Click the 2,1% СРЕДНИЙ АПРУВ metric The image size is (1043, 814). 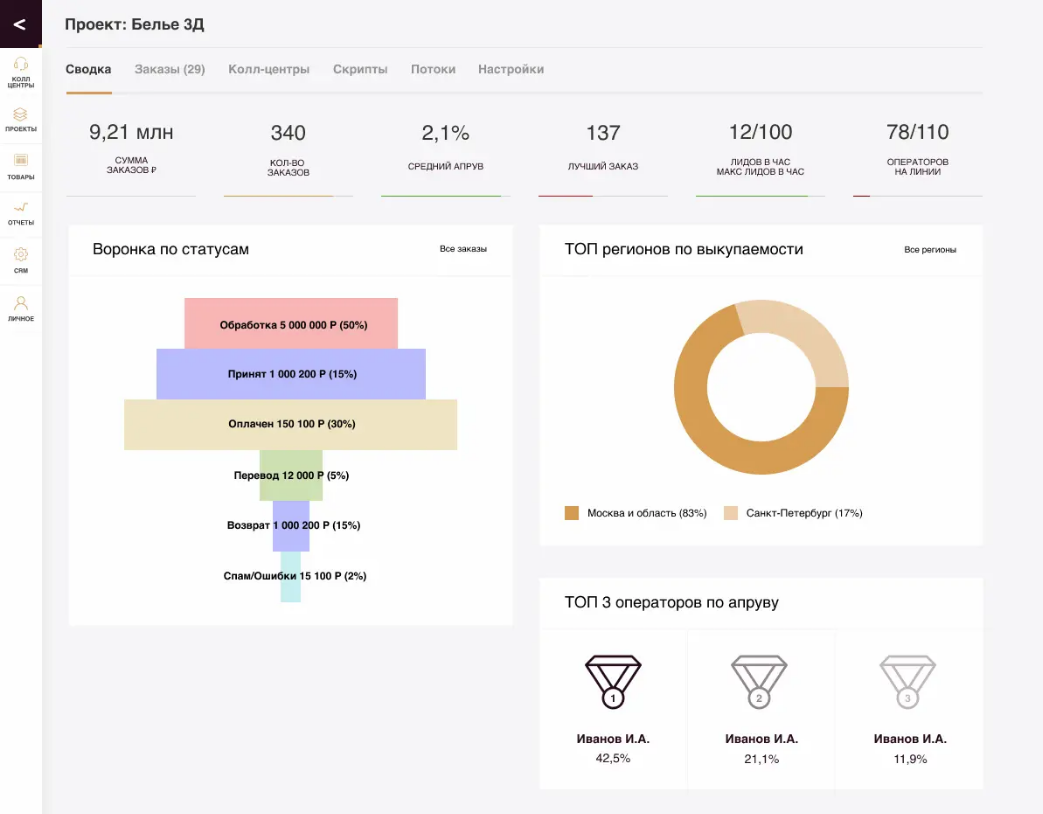446,149
